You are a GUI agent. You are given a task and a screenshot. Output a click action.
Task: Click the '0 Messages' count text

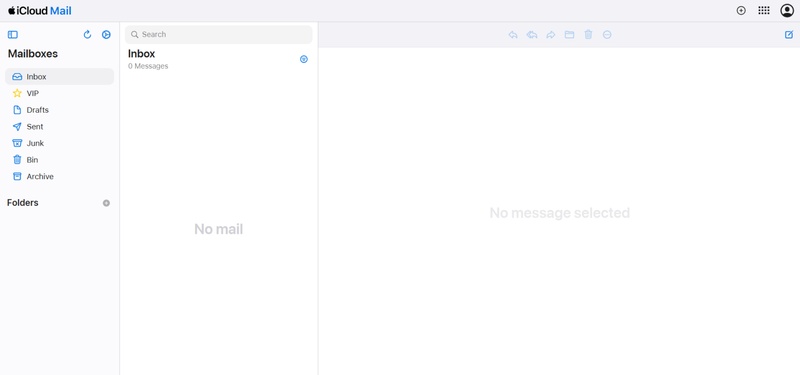tap(148, 66)
